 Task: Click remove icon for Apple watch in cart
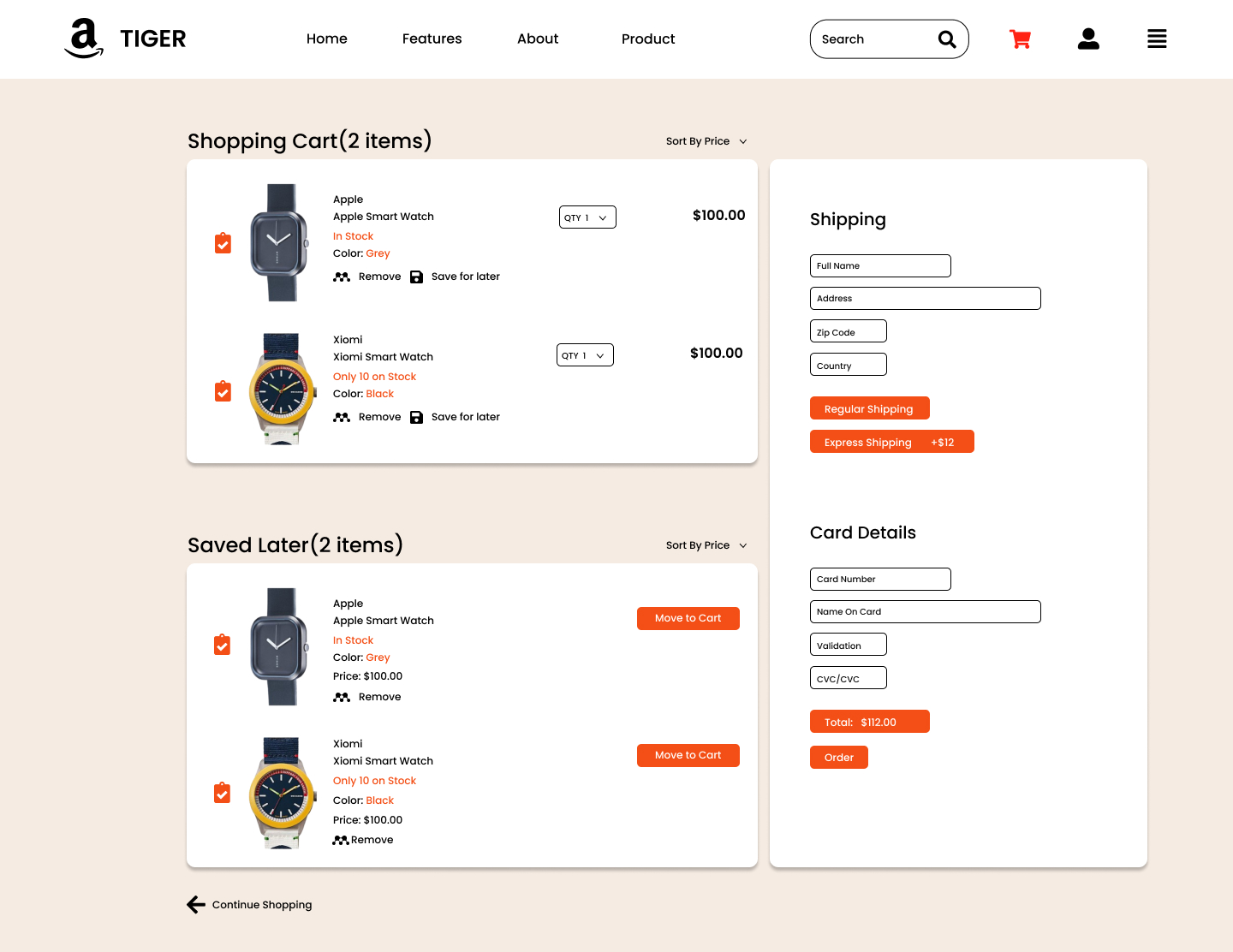pos(342,277)
